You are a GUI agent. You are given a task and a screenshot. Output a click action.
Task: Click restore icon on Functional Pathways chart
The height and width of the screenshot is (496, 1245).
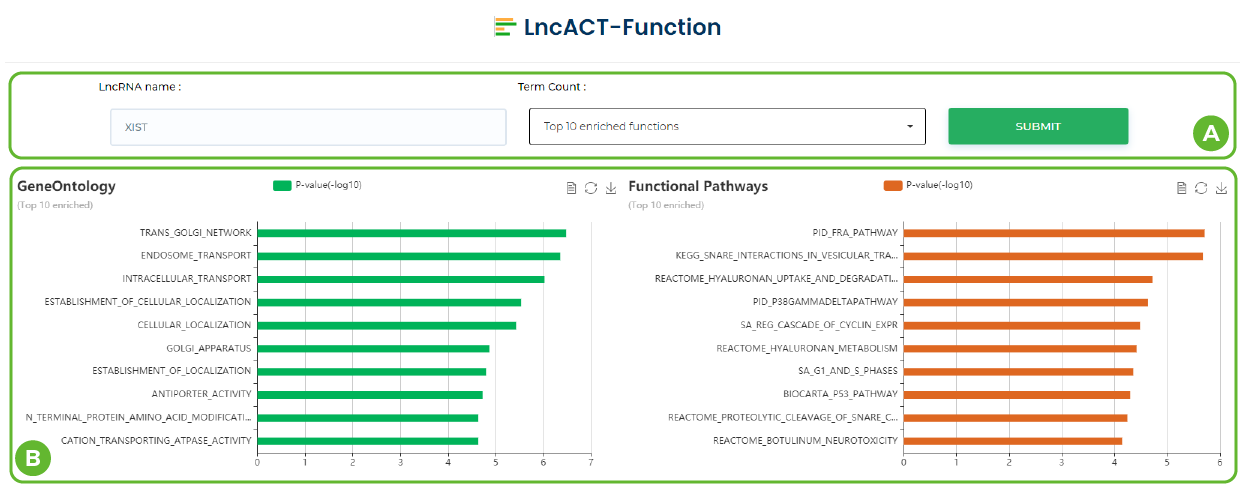1201,188
